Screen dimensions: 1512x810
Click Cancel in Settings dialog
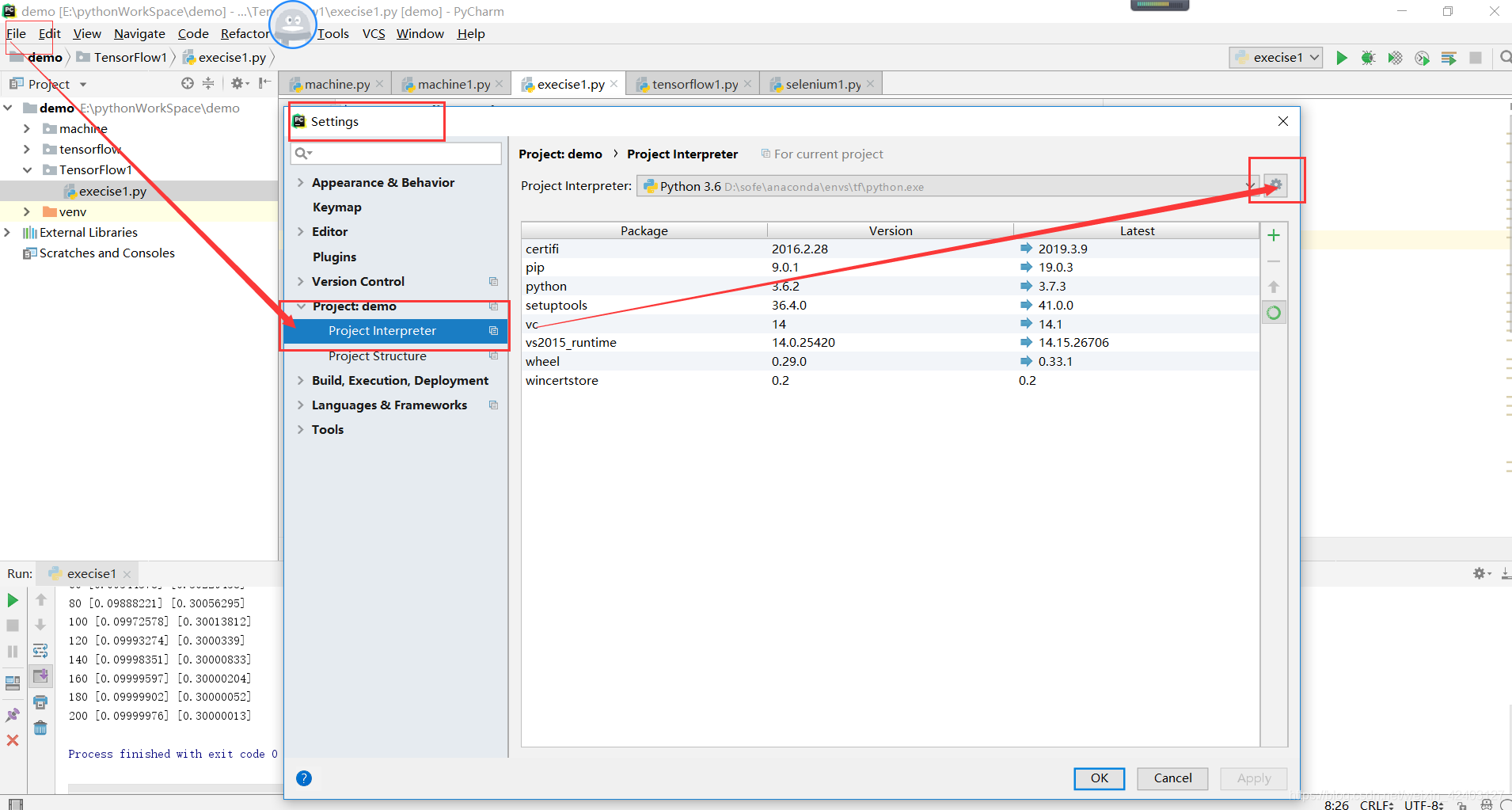(1172, 778)
